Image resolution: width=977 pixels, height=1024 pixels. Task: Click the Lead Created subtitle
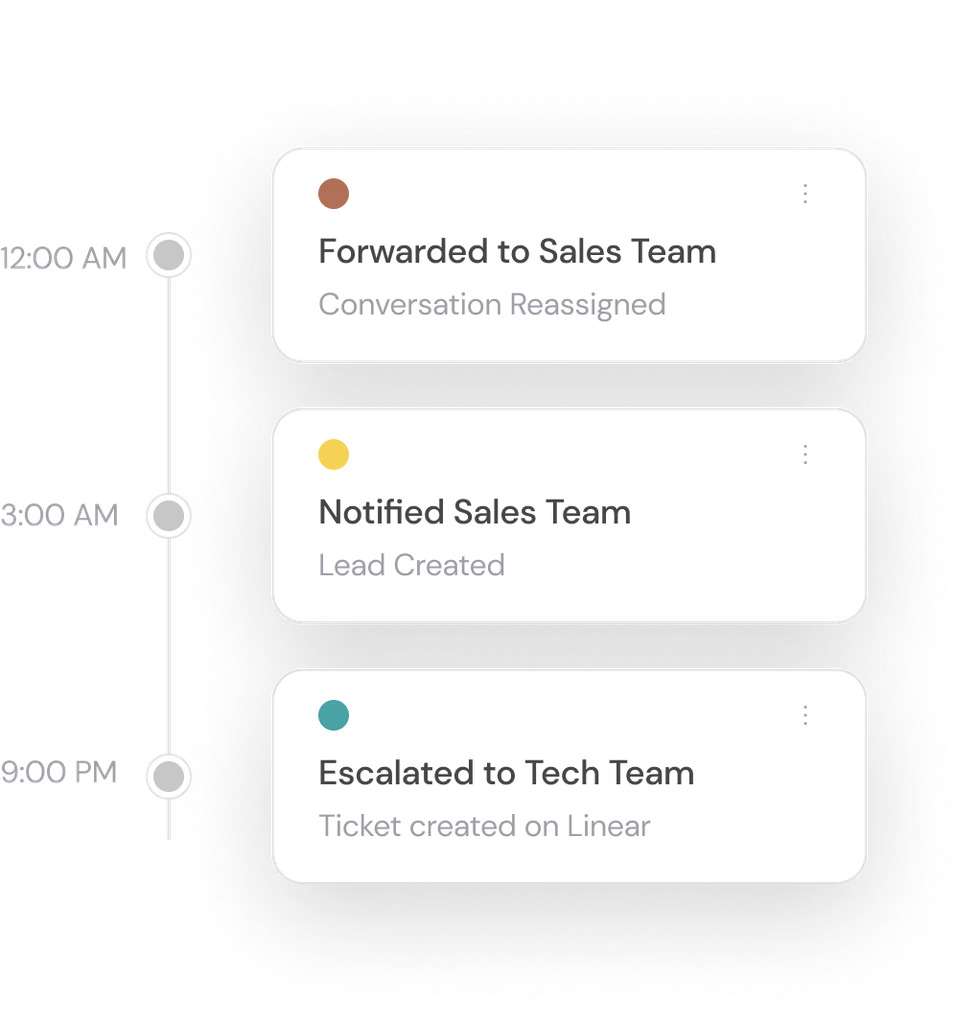pos(411,565)
